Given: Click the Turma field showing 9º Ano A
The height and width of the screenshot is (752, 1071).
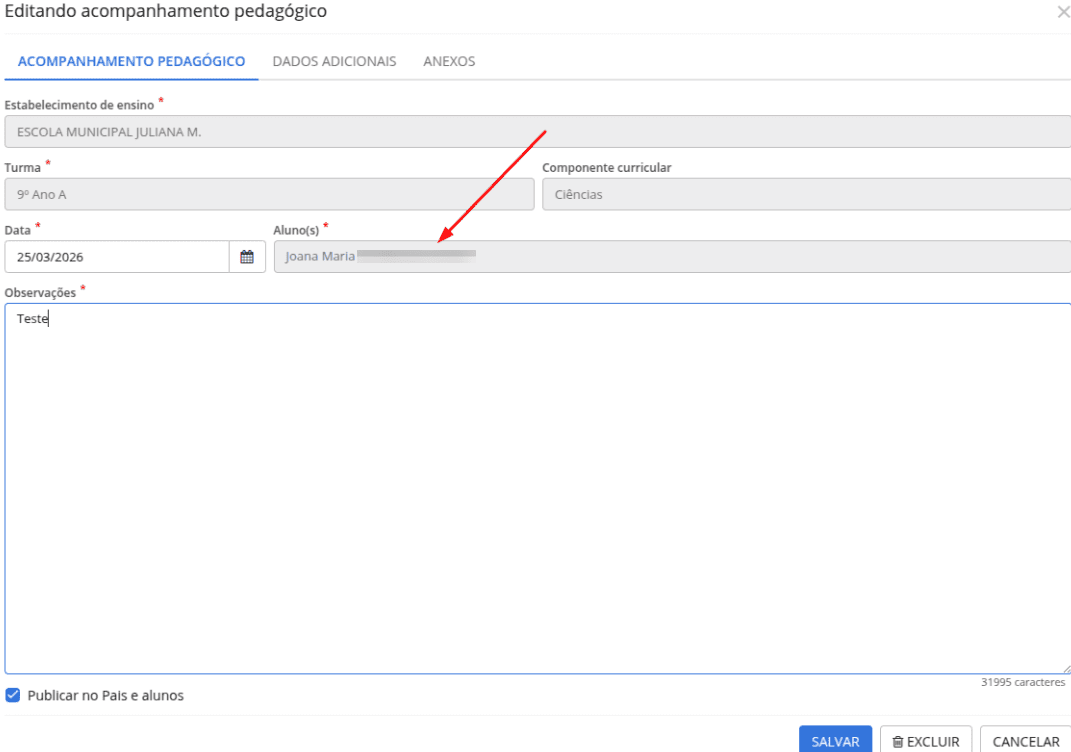Looking at the screenshot, I should 269,195.
